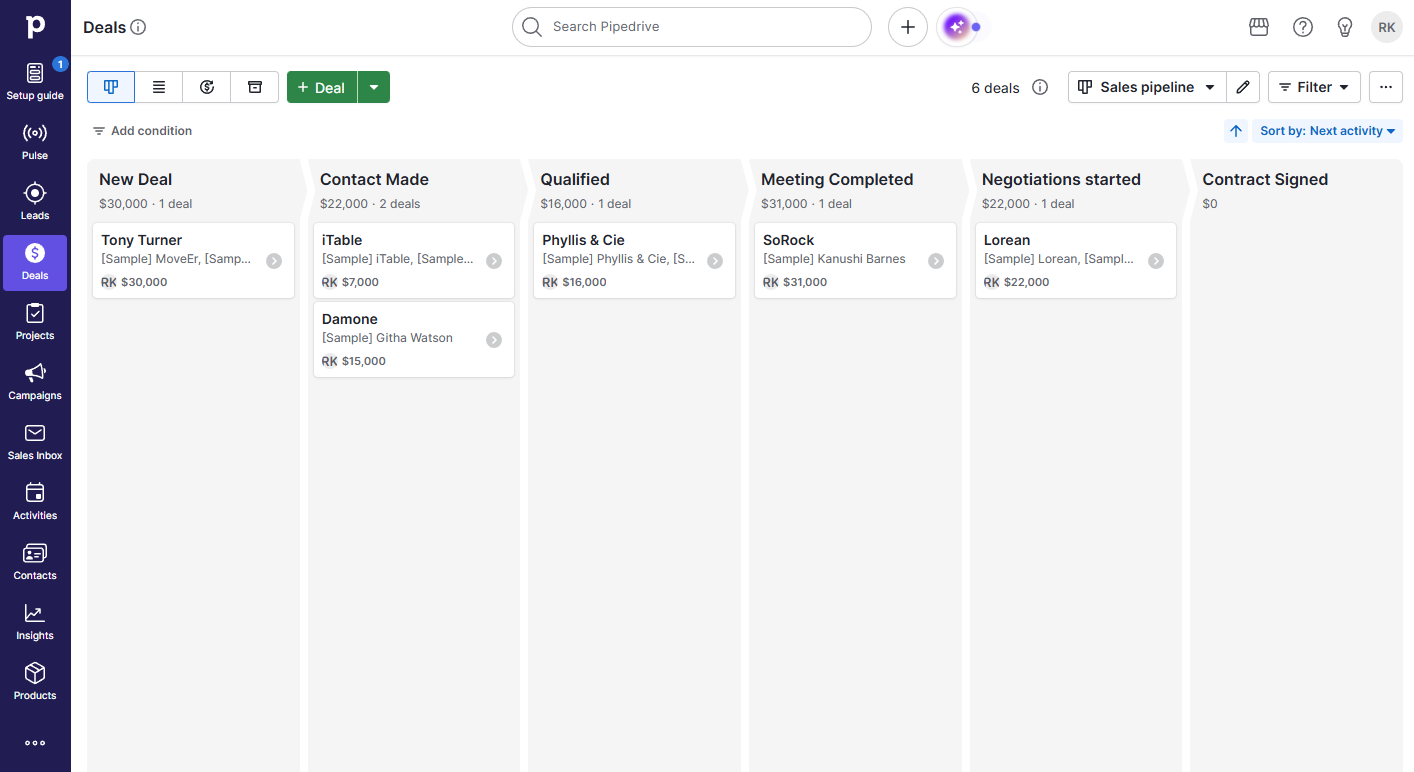Open the lightbulb tips icon
The image size is (1414, 772).
[1345, 27]
